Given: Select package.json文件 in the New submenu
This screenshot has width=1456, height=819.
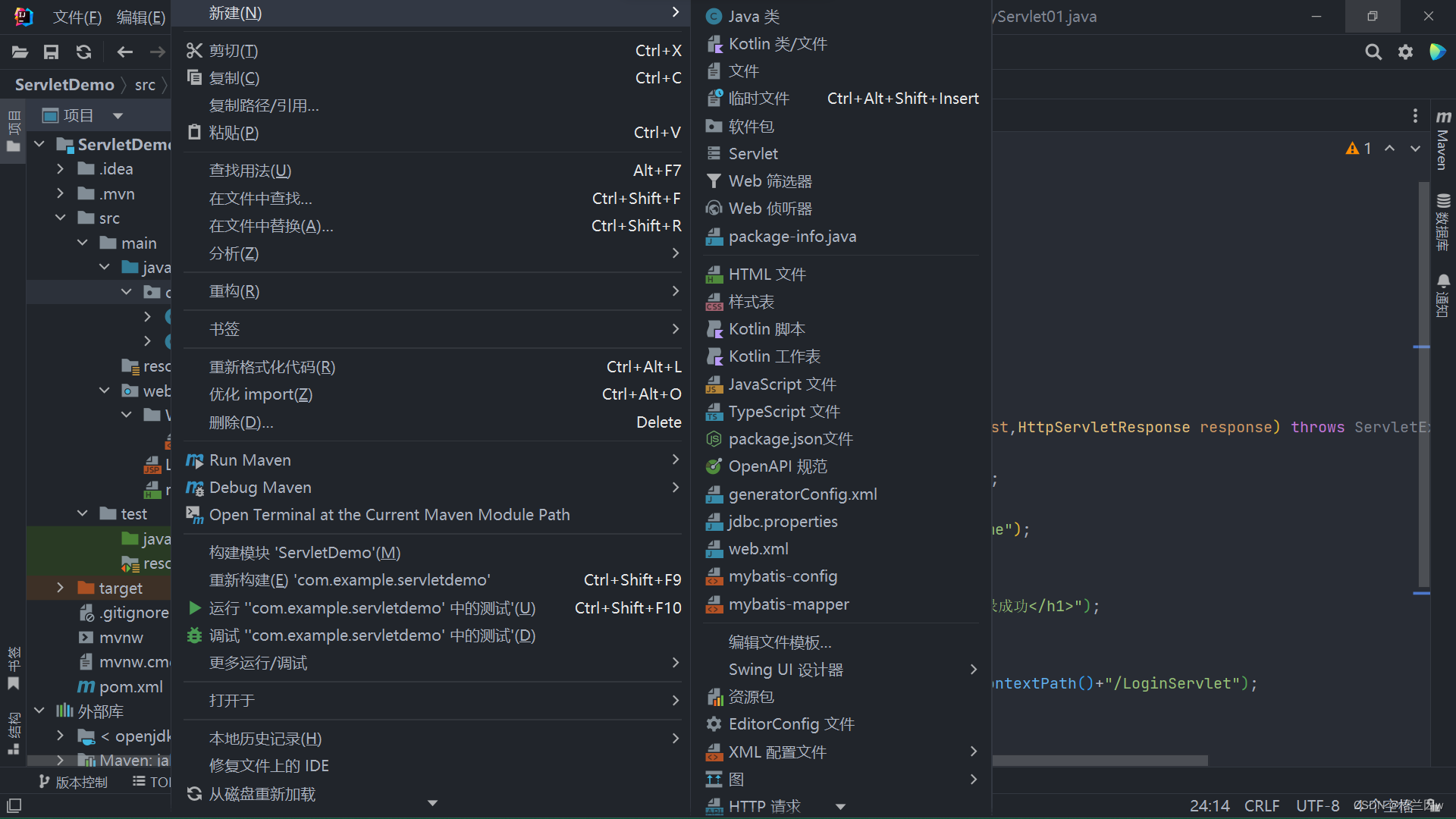Looking at the screenshot, I should click(842, 439).
